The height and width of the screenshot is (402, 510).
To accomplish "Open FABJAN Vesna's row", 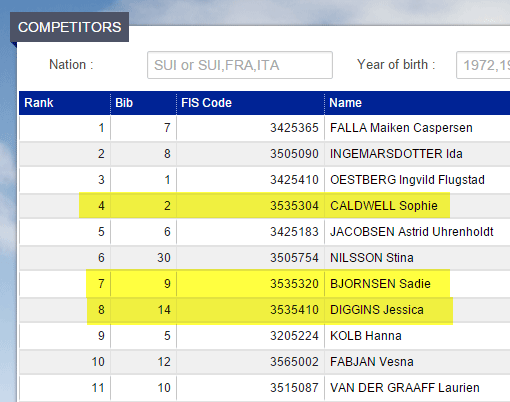I will pos(265,362).
